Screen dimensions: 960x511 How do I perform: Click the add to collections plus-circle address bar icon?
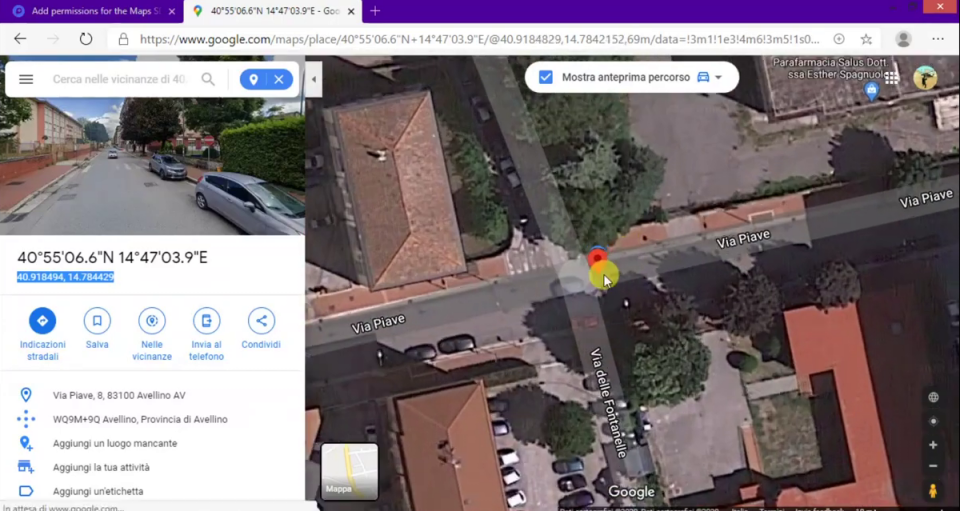[x=839, y=39]
